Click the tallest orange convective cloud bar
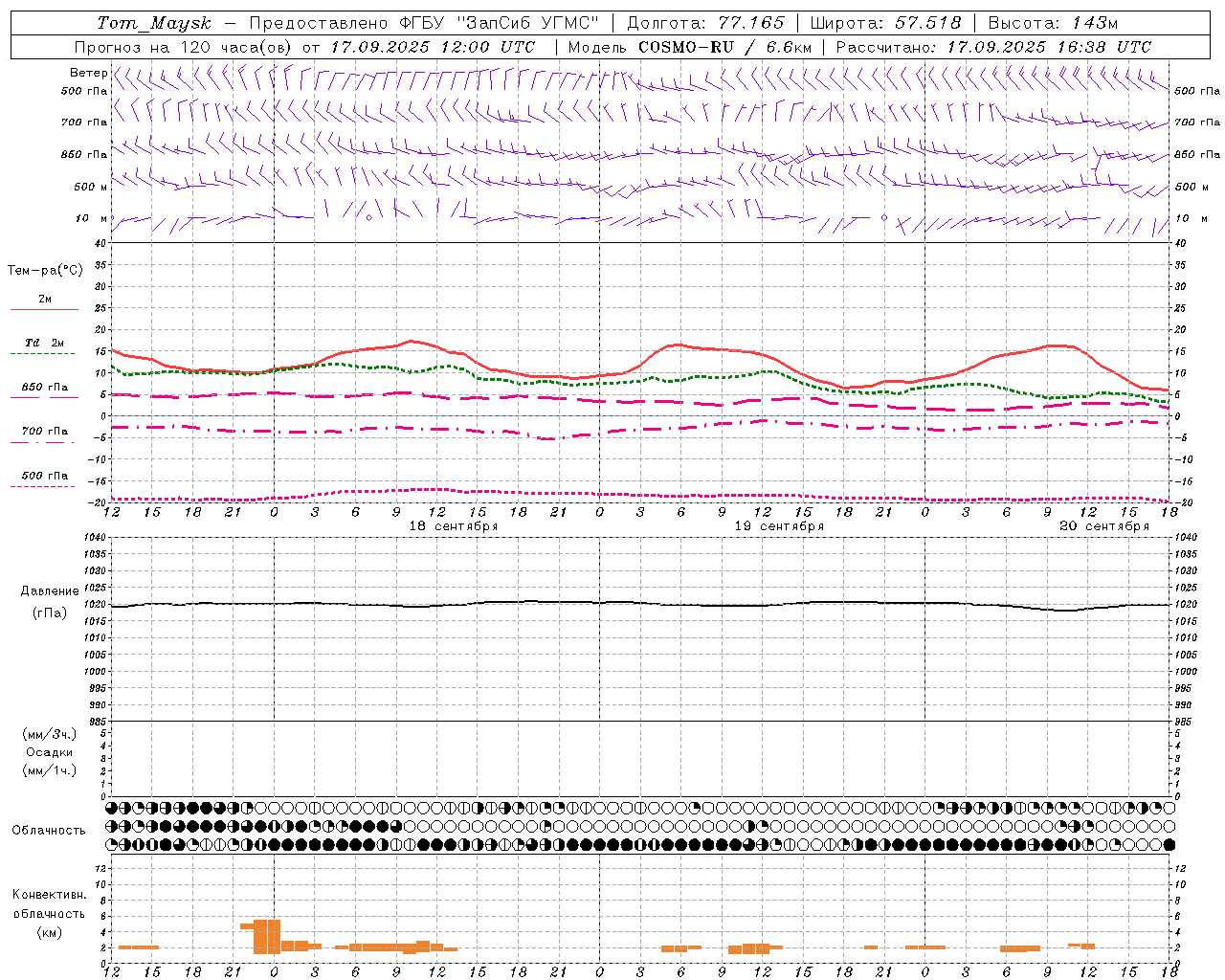 tap(267, 936)
